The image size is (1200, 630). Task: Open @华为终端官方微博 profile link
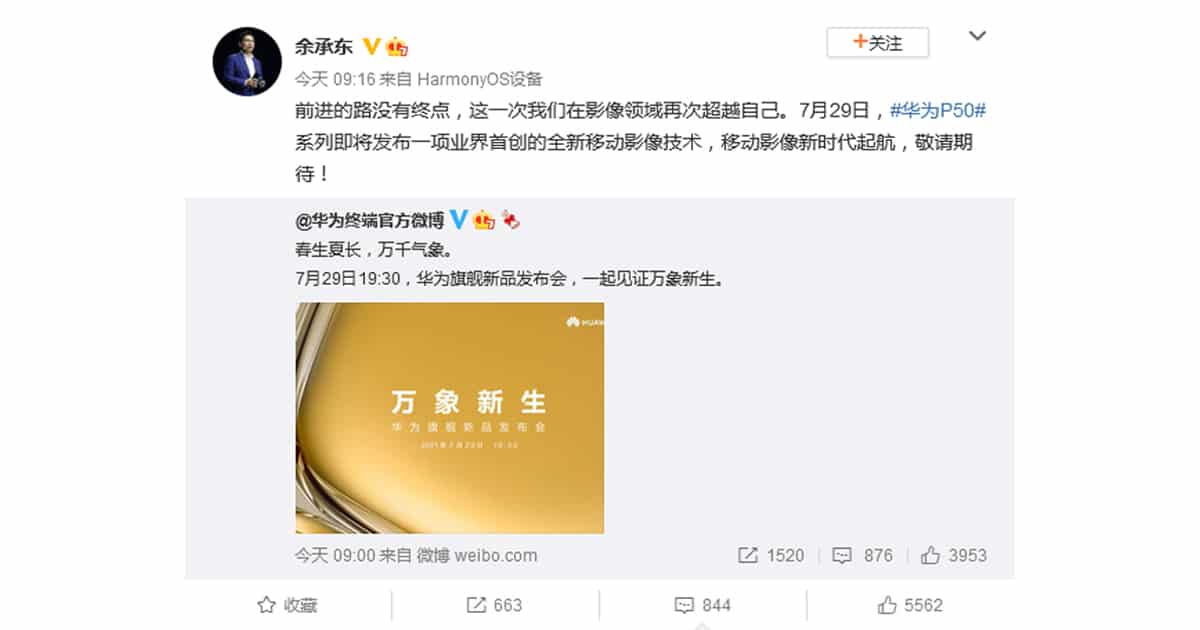(370, 220)
